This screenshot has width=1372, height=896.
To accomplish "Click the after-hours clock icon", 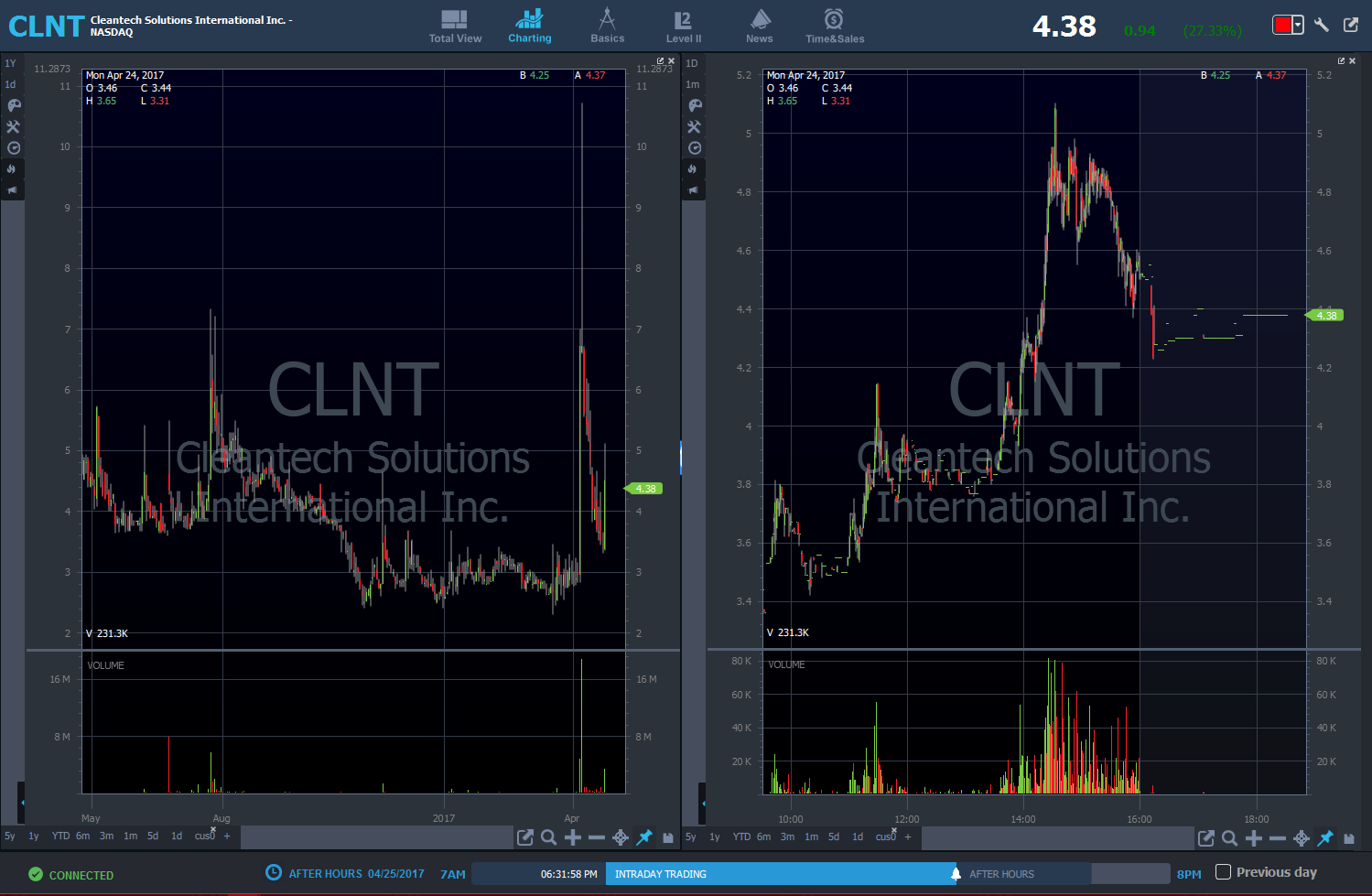I will [x=273, y=872].
